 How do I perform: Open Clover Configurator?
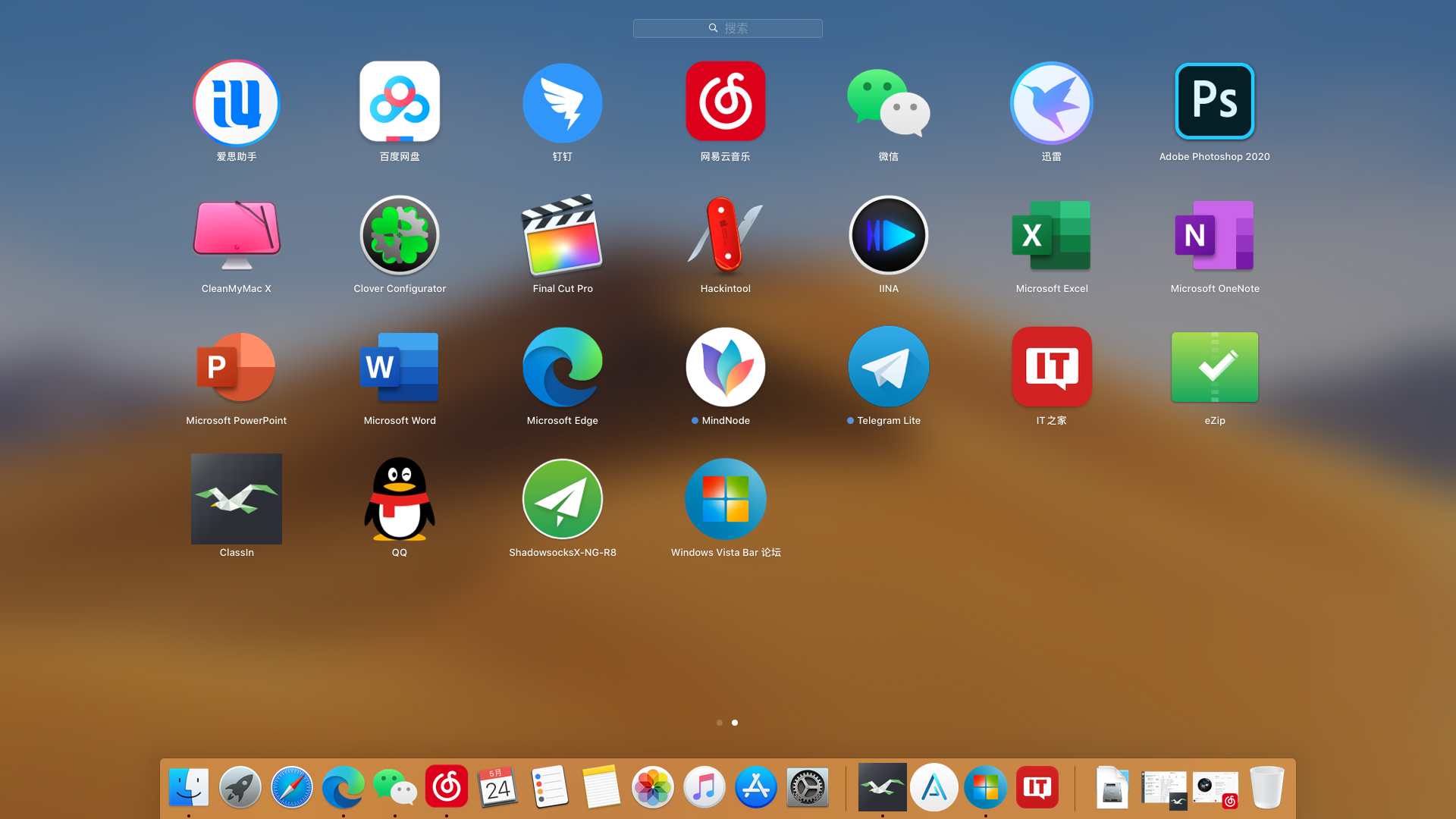[x=400, y=234]
